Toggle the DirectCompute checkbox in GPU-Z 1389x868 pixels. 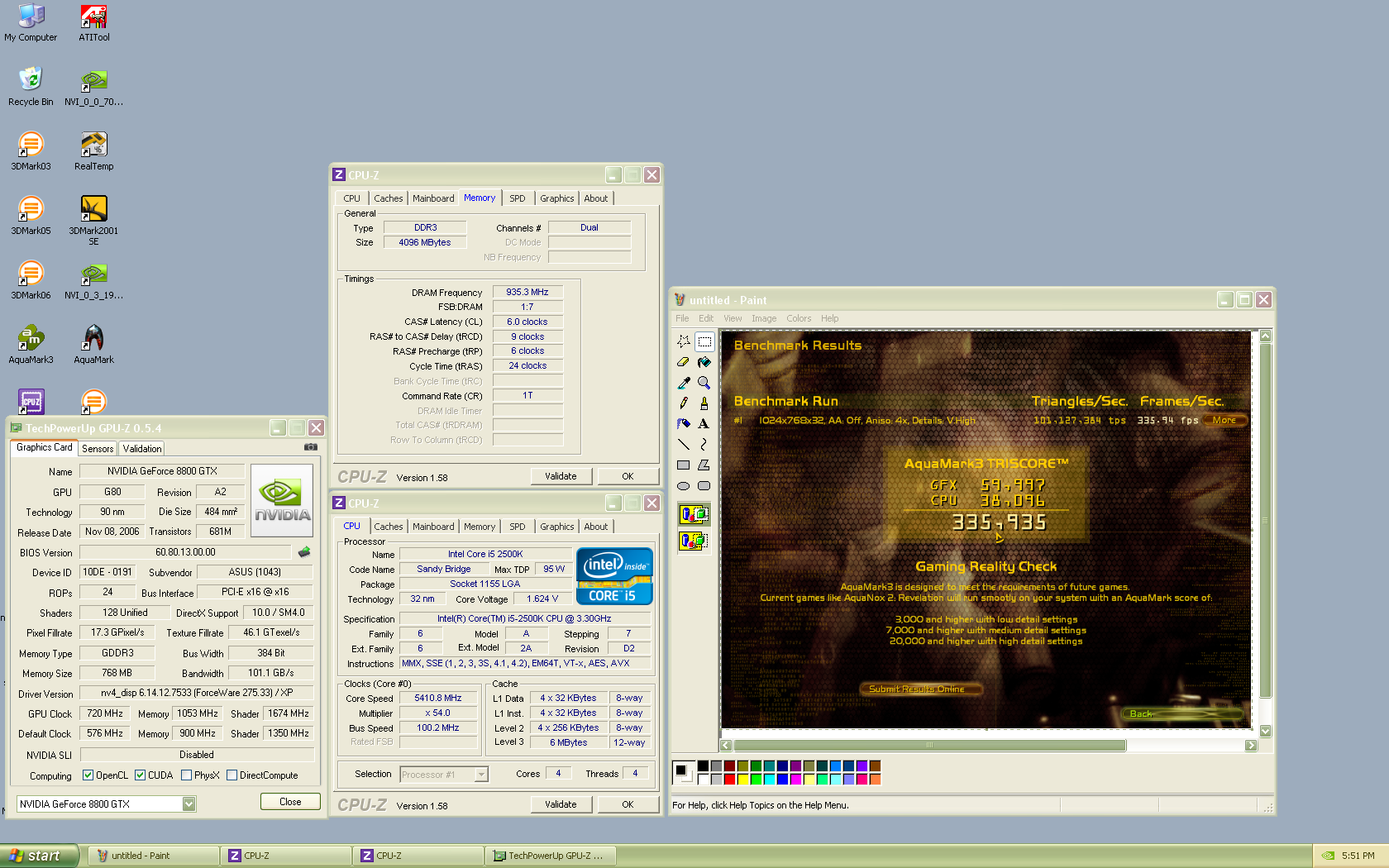[x=232, y=775]
